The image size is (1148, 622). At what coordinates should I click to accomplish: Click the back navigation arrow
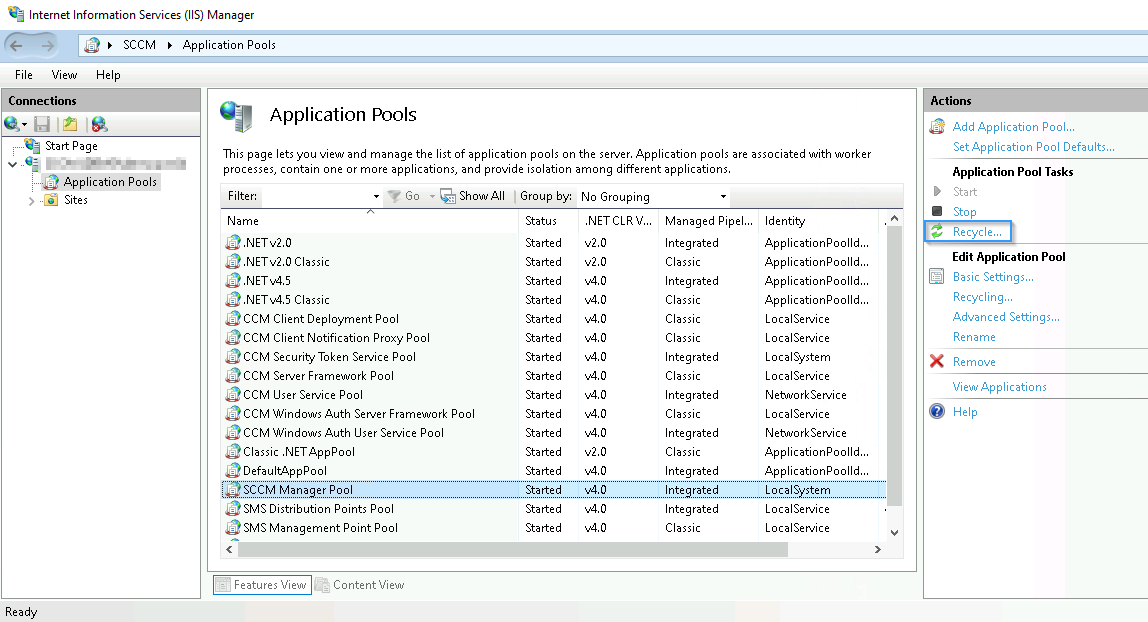18,45
